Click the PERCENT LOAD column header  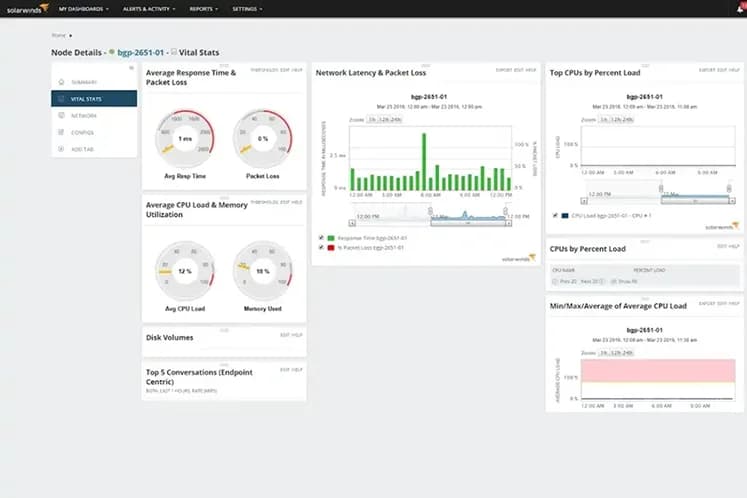coord(649,270)
